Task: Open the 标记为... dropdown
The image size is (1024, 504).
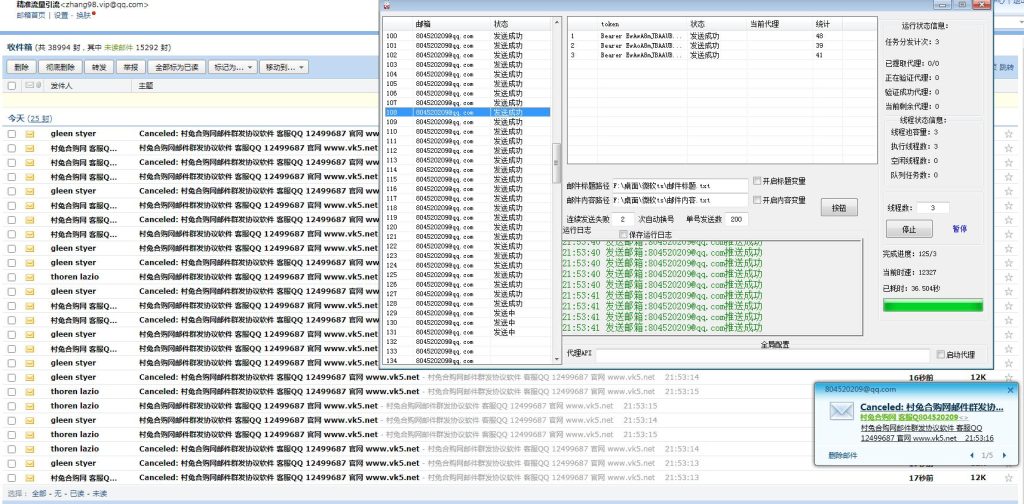Action: point(233,67)
